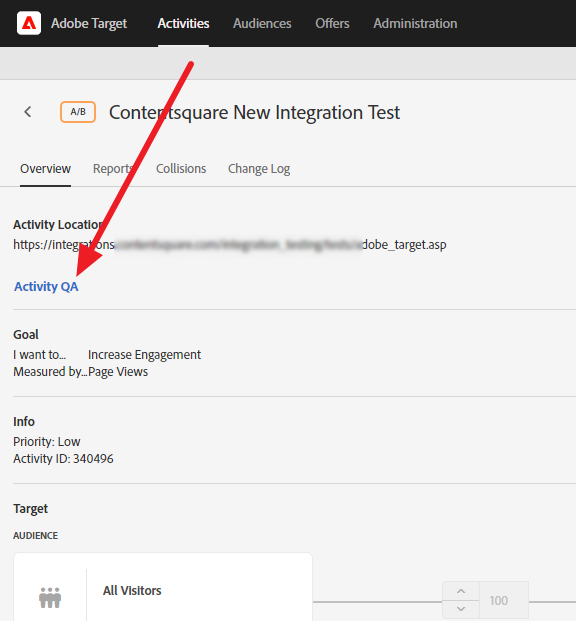
Task: Open the Activities menu
Action: 183,23
